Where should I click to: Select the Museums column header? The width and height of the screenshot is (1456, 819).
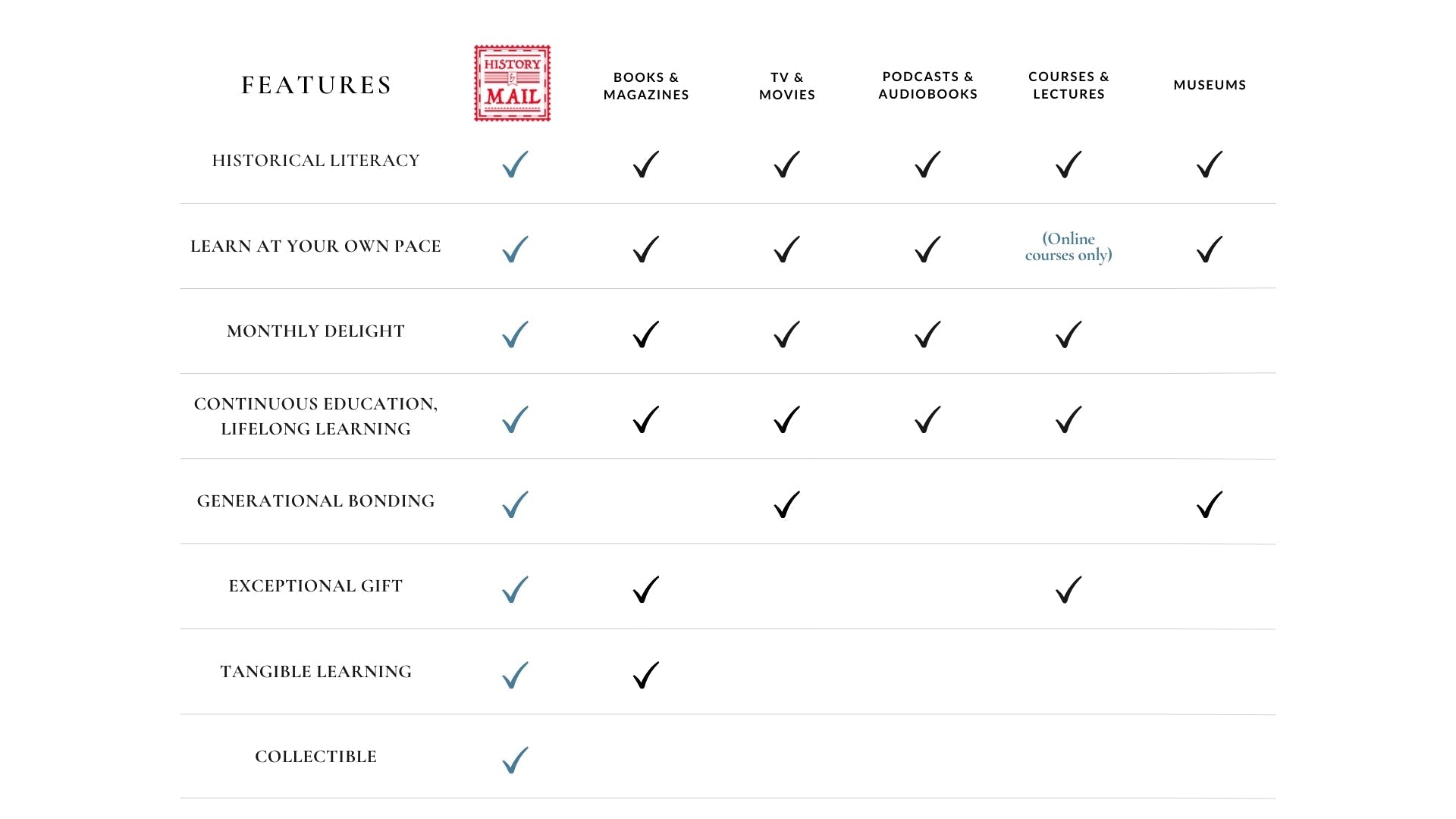coord(1210,85)
